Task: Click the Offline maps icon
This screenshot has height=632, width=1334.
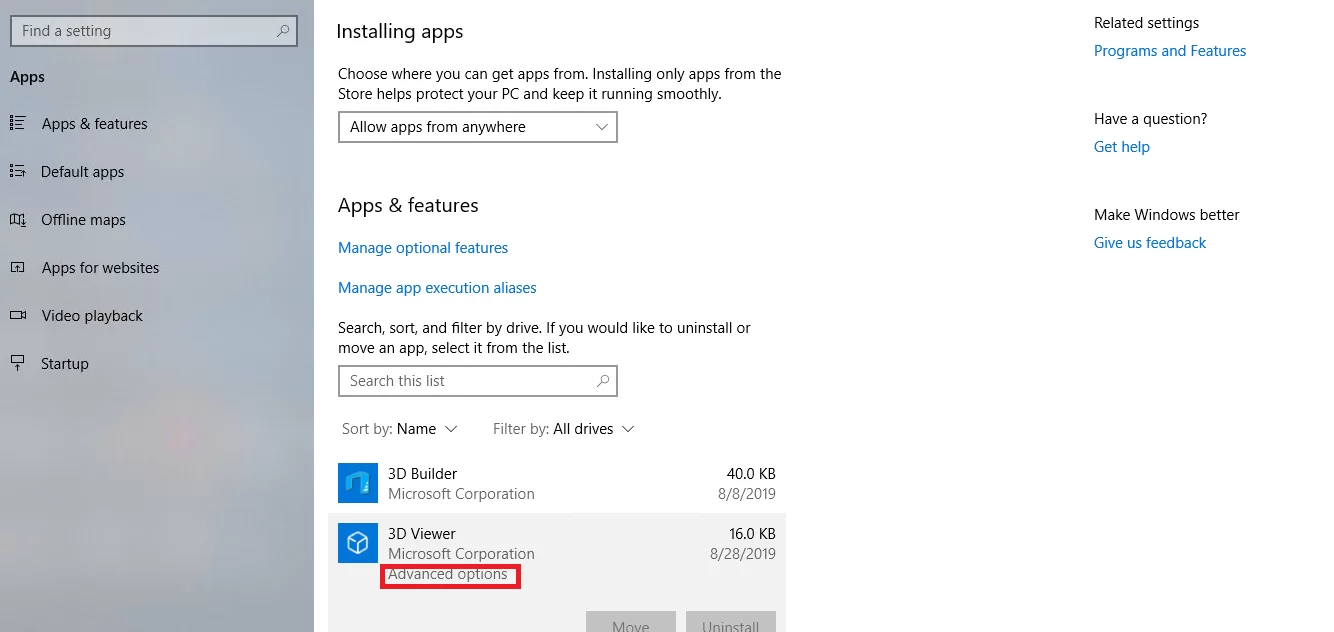Action: coord(17,219)
